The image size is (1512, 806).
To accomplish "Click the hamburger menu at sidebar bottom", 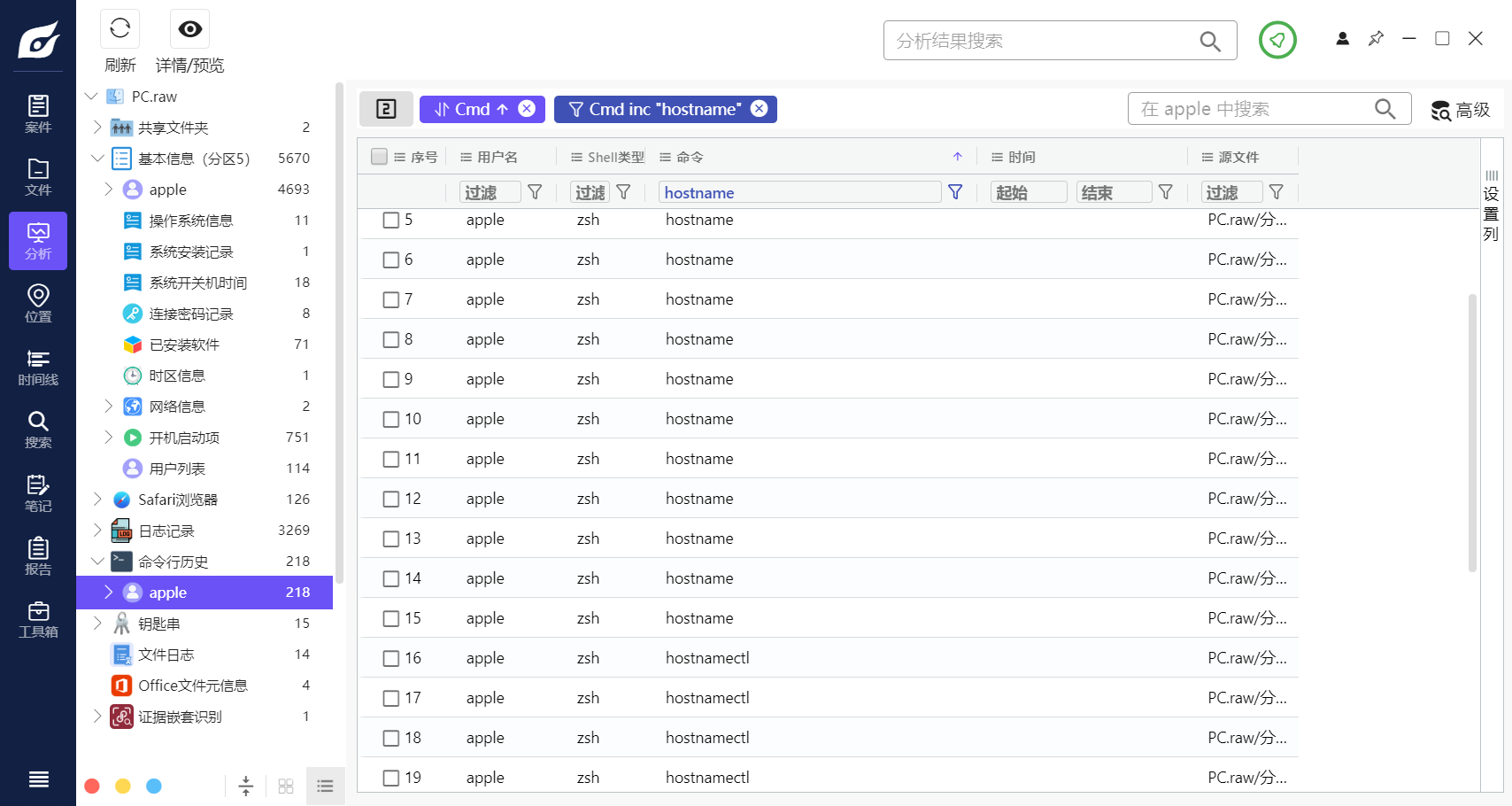I will pos(38,779).
